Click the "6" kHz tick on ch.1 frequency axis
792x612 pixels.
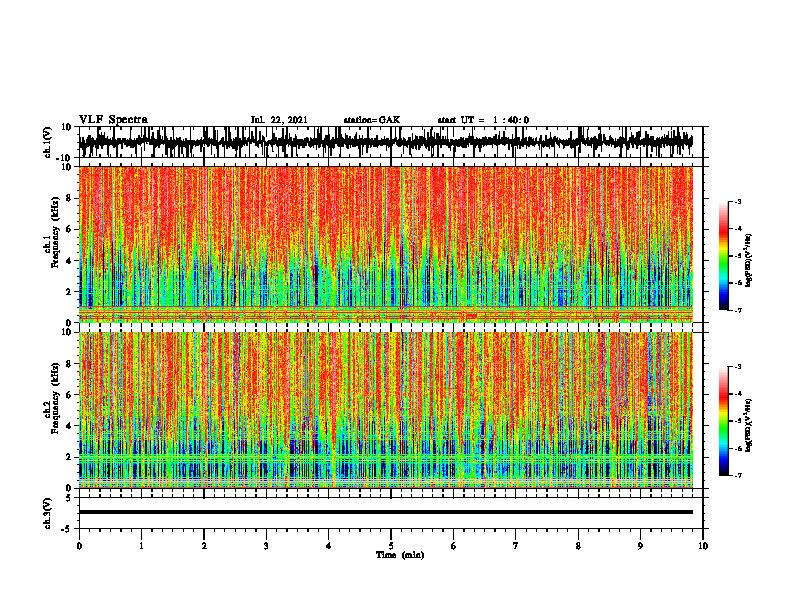coord(69,229)
